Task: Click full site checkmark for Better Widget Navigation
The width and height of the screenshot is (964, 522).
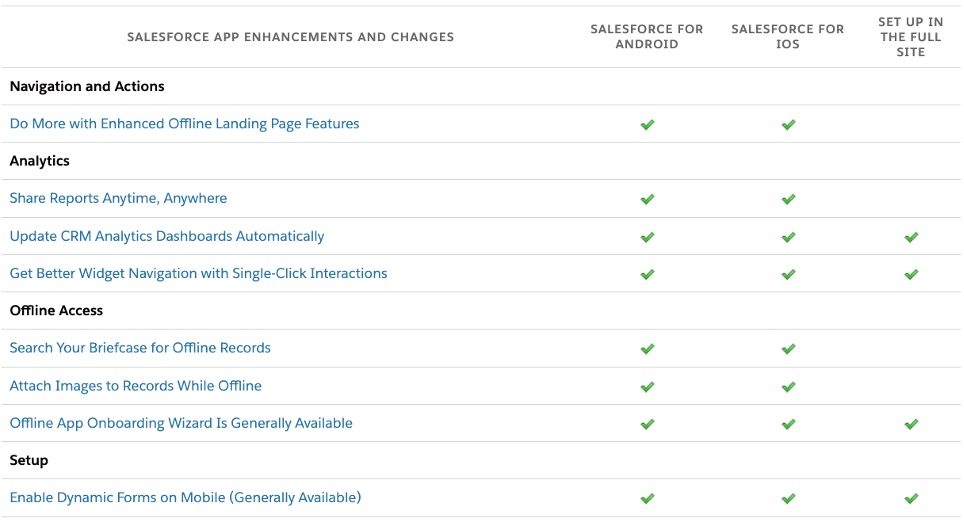Action: coord(911,274)
